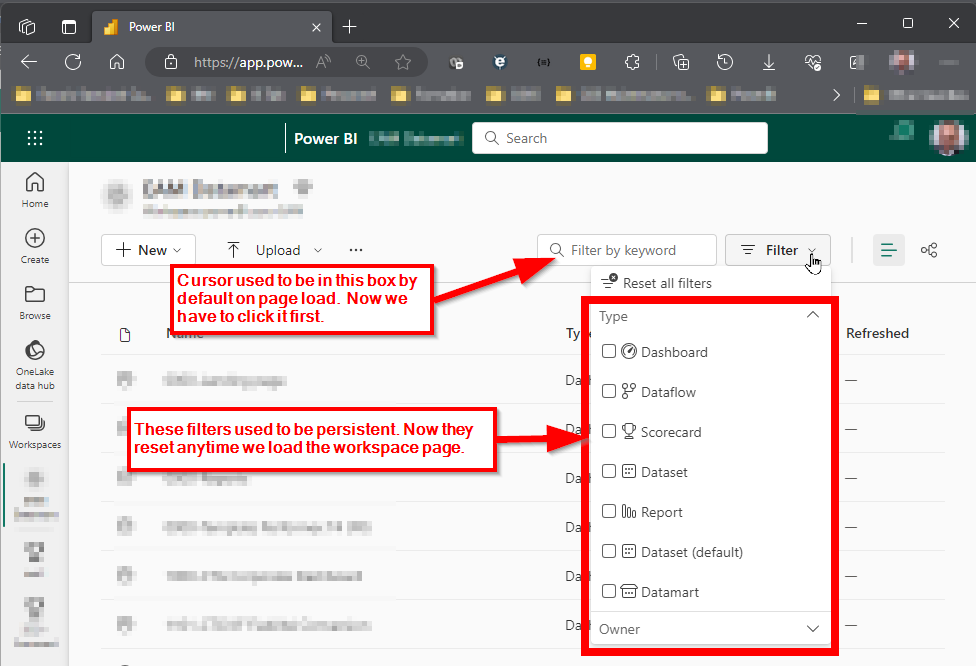Select the Power BI browser tab

tap(212, 27)
